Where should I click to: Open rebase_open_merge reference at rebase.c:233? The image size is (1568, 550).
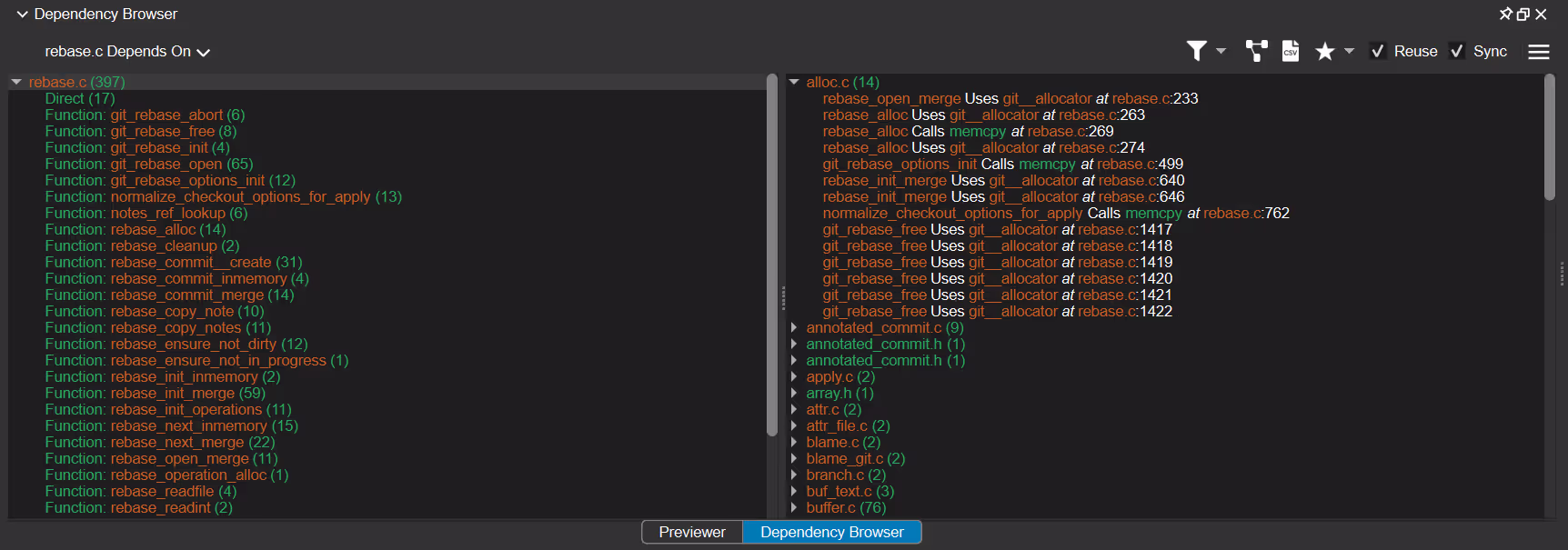pyautogui.click(x=1010, y=98)
